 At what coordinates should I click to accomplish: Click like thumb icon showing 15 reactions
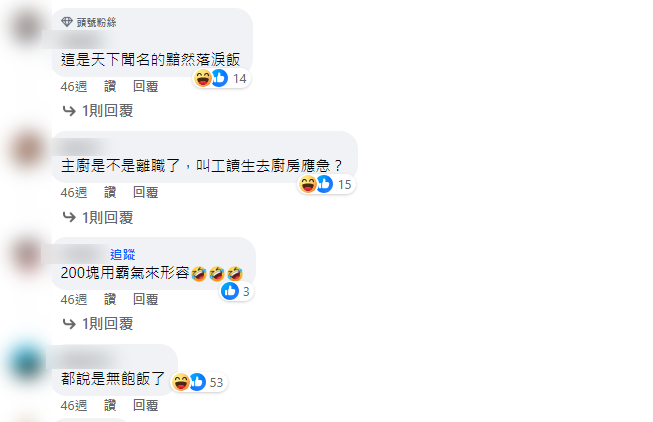(x=325, y=184)
